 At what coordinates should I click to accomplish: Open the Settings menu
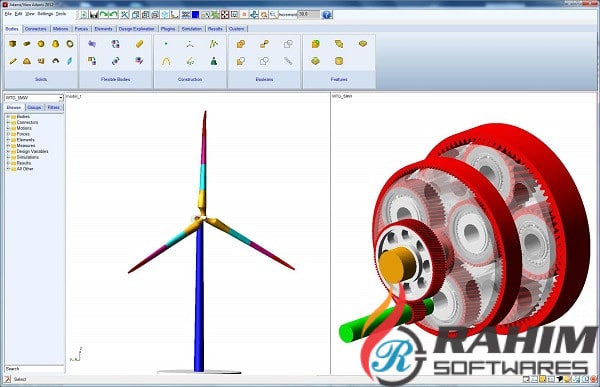[45, 14]
